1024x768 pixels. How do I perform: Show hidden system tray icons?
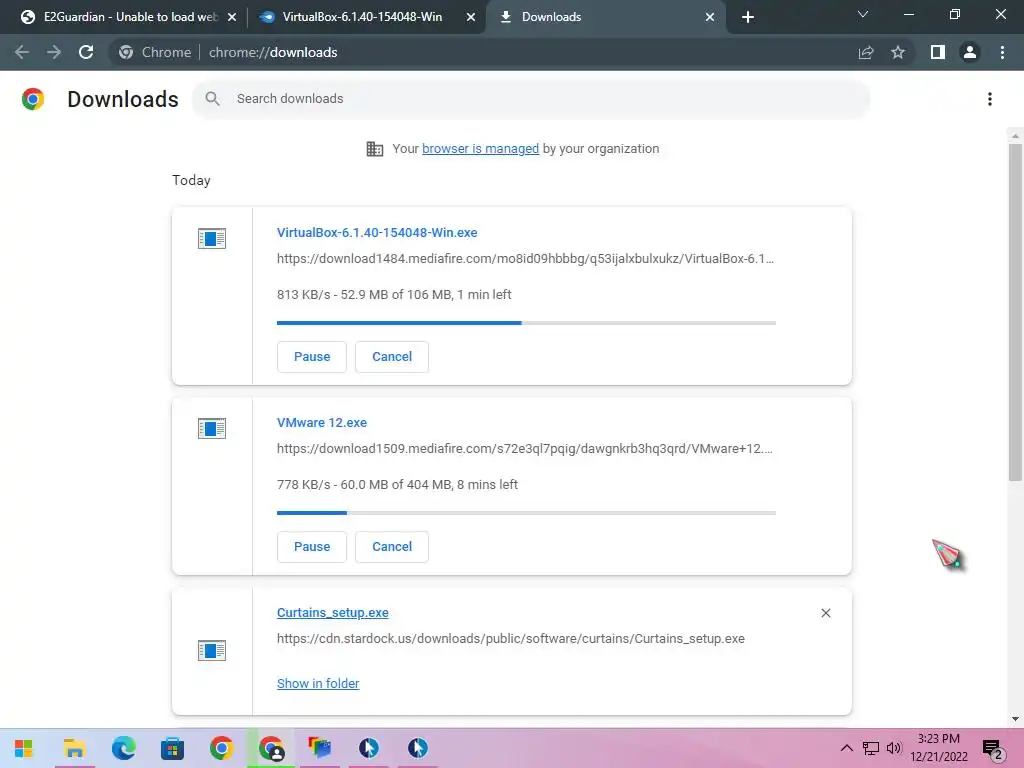[846, 748]
